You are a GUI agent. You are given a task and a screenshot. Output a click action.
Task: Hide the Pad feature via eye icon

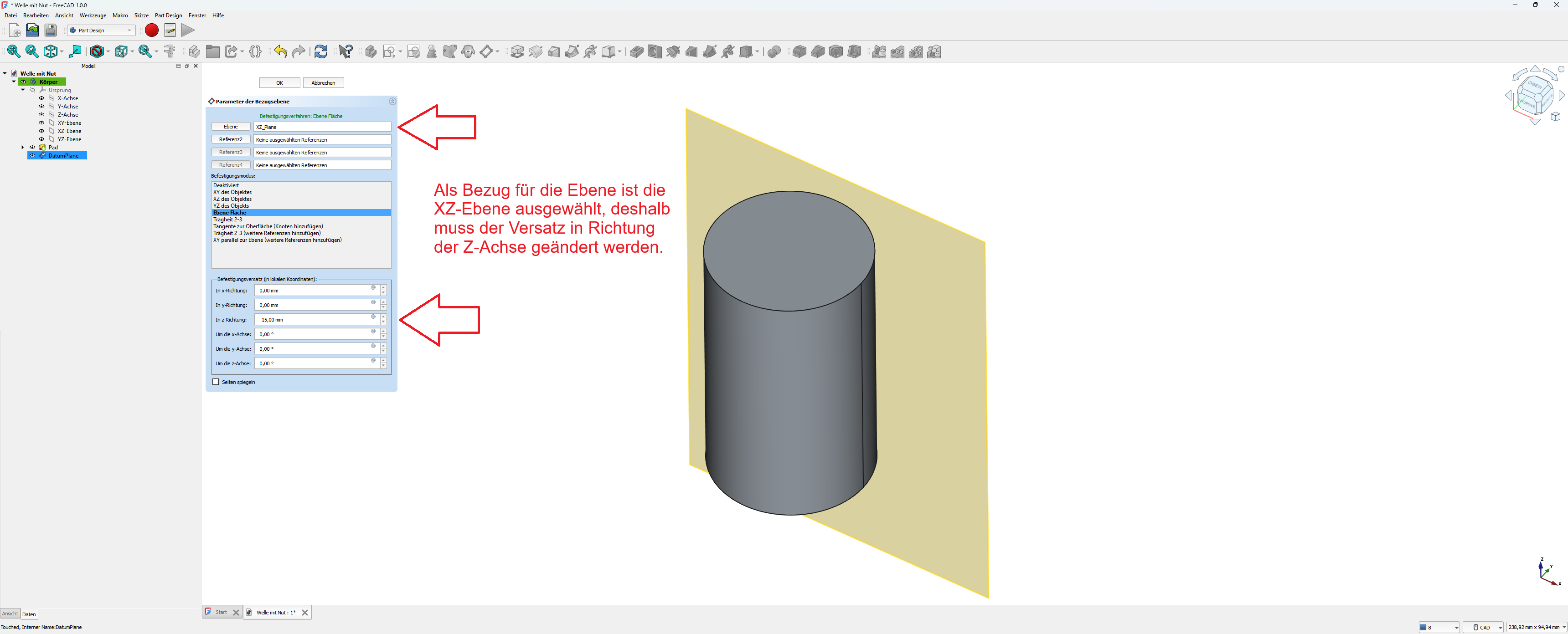(32, 147)
